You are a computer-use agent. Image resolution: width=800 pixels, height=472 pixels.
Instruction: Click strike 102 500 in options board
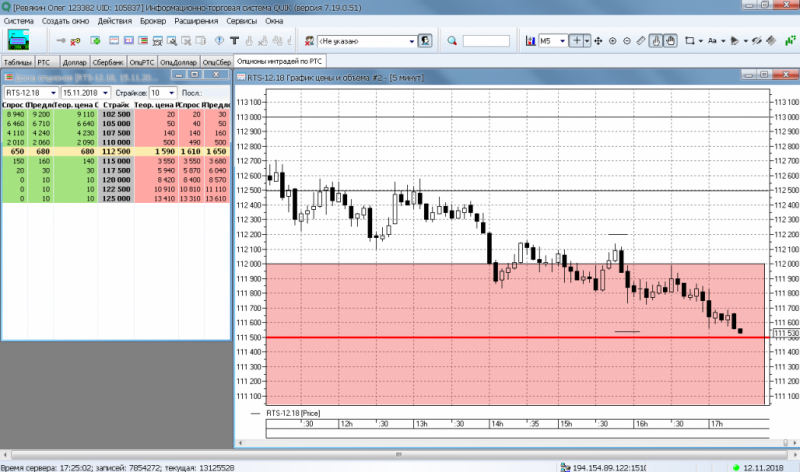(116, 114)
